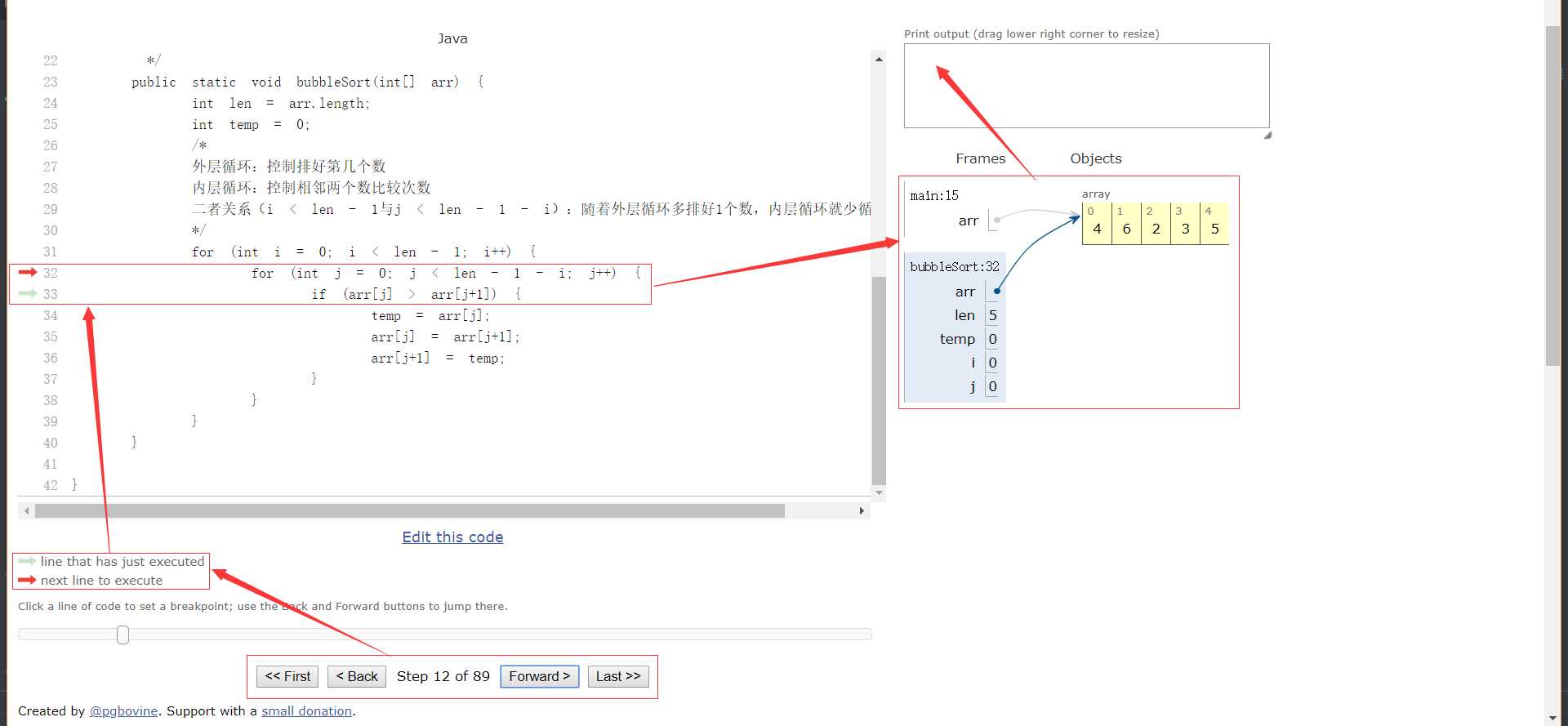Click 'next line to execute' legend entry

101,580
